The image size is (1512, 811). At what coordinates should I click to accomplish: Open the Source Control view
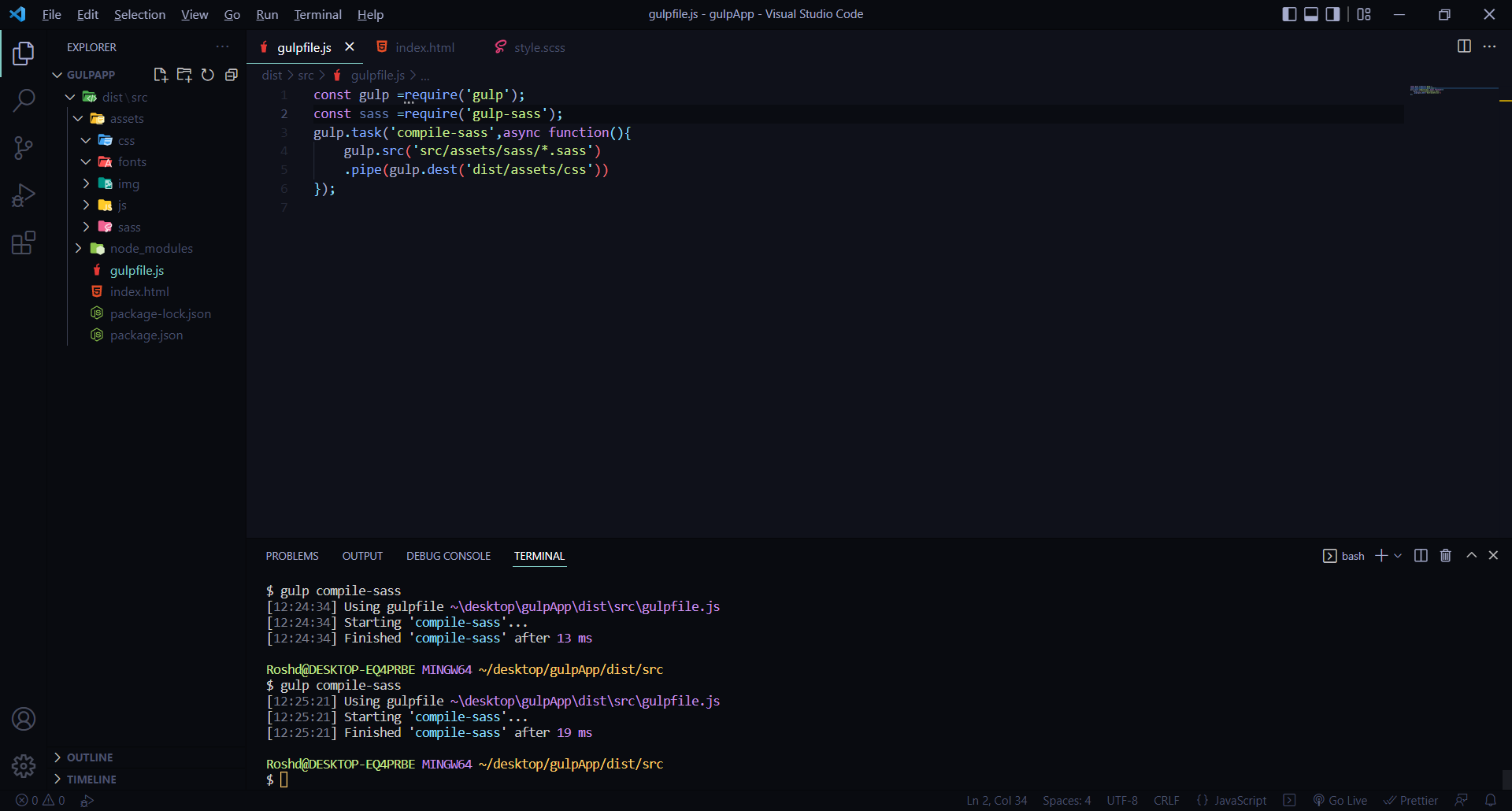click(x=24, y=147)
